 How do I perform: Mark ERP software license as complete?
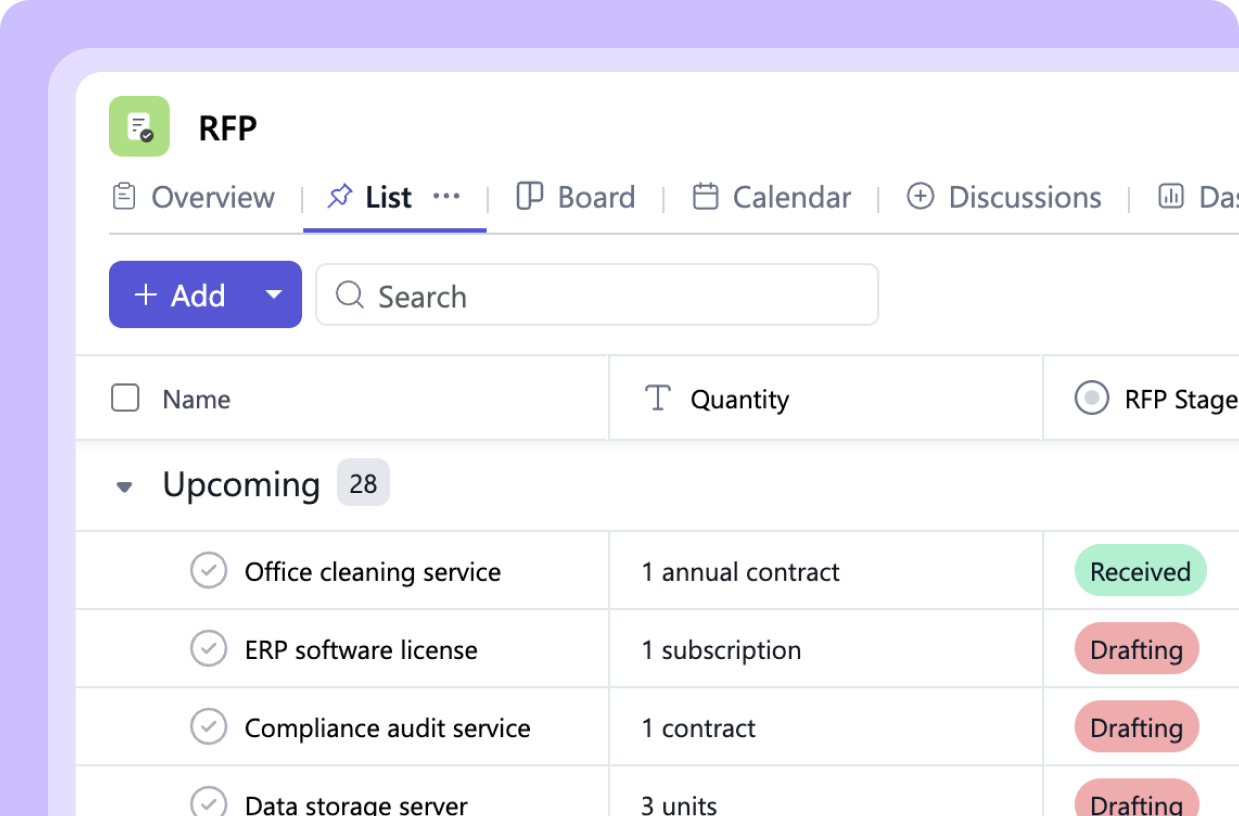pos(209,649)
